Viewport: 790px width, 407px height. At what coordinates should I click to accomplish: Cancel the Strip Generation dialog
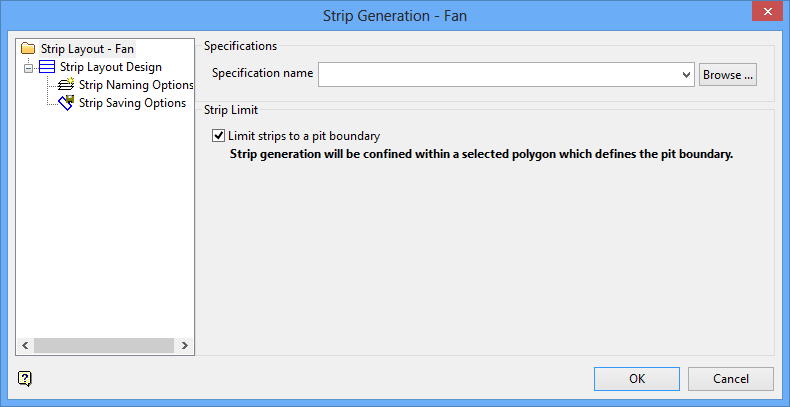[731, 379]
